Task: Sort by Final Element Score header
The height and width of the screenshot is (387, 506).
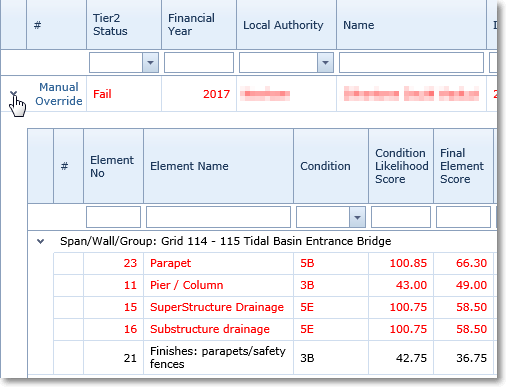Action: [x=463, y=166]
